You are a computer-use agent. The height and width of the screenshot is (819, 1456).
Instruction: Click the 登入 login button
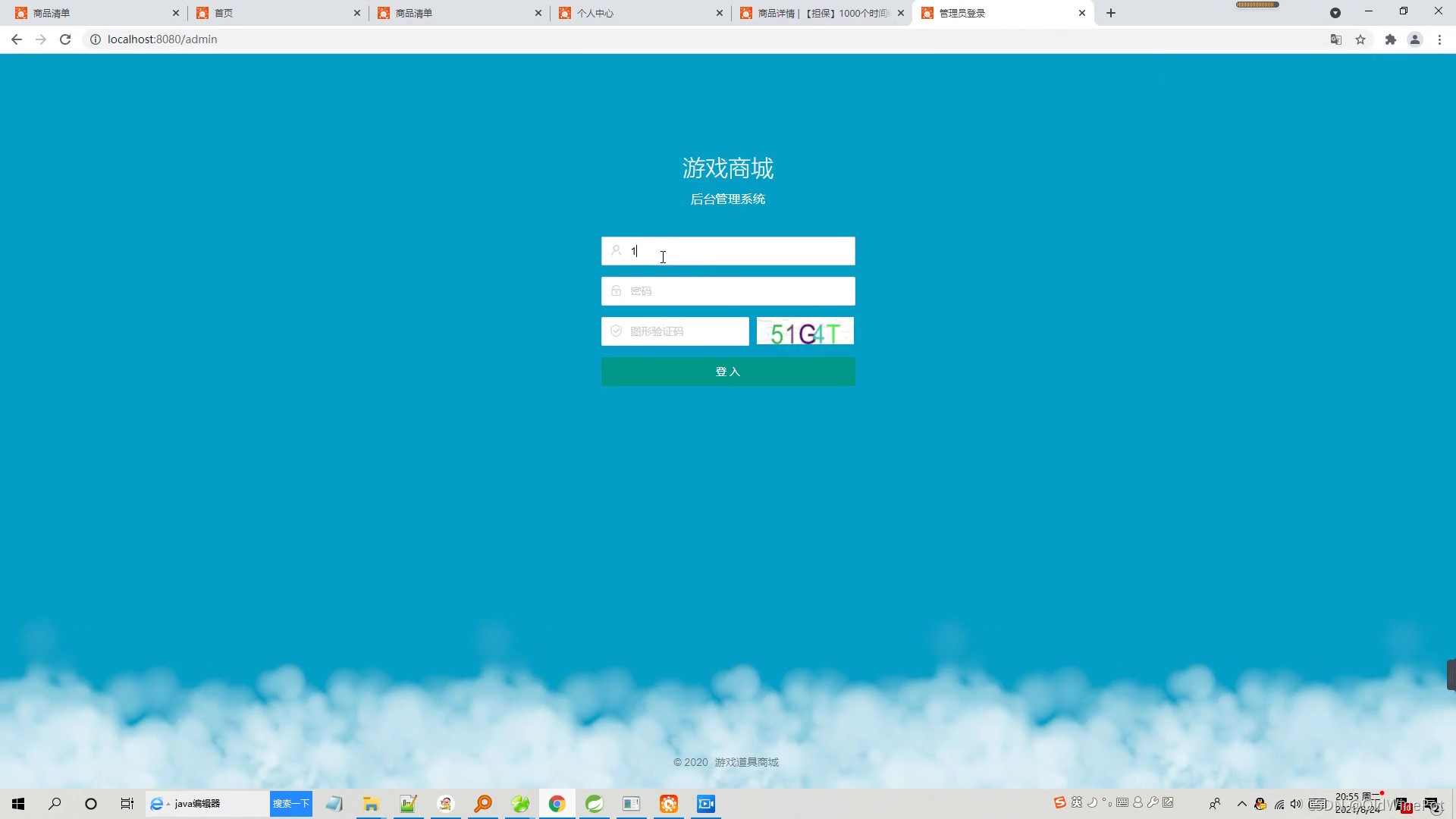[x=727, y=372]
